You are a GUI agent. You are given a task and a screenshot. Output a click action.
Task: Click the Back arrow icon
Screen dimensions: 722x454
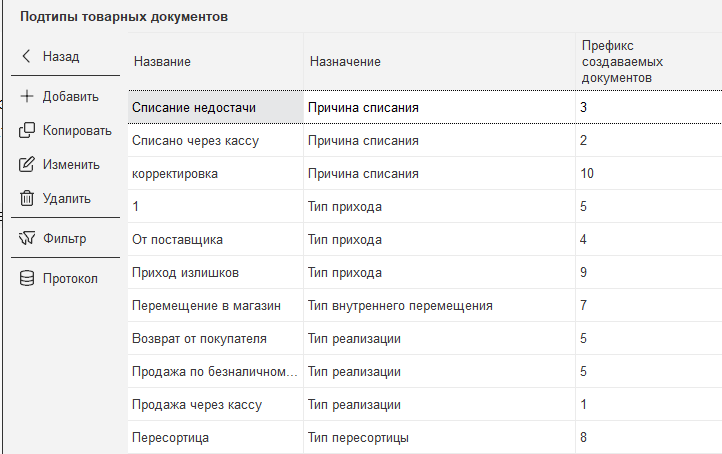click(27, 57)
